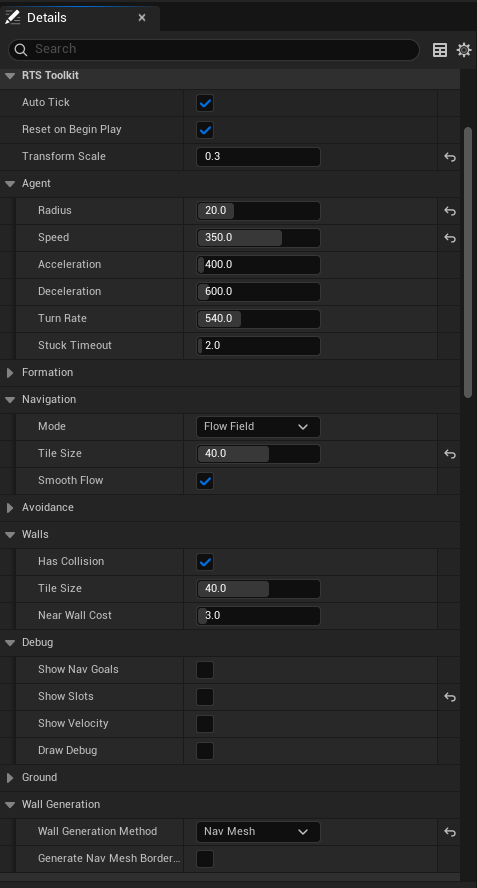This screenshot has width=477, height=888.
Task: Reset Navigation Tile Size to default
Action: pos(450,454)
